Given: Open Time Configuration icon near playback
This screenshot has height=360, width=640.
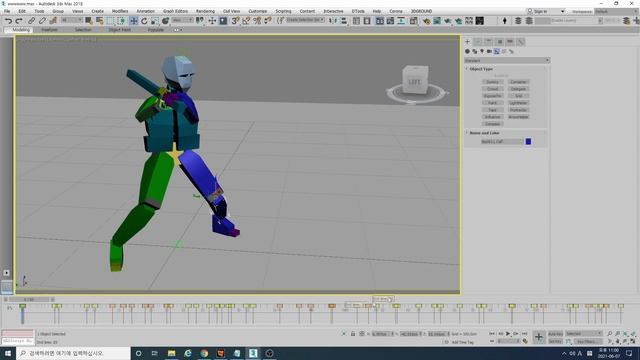Looking at the screenshot, I should click(x=525, y=341).
